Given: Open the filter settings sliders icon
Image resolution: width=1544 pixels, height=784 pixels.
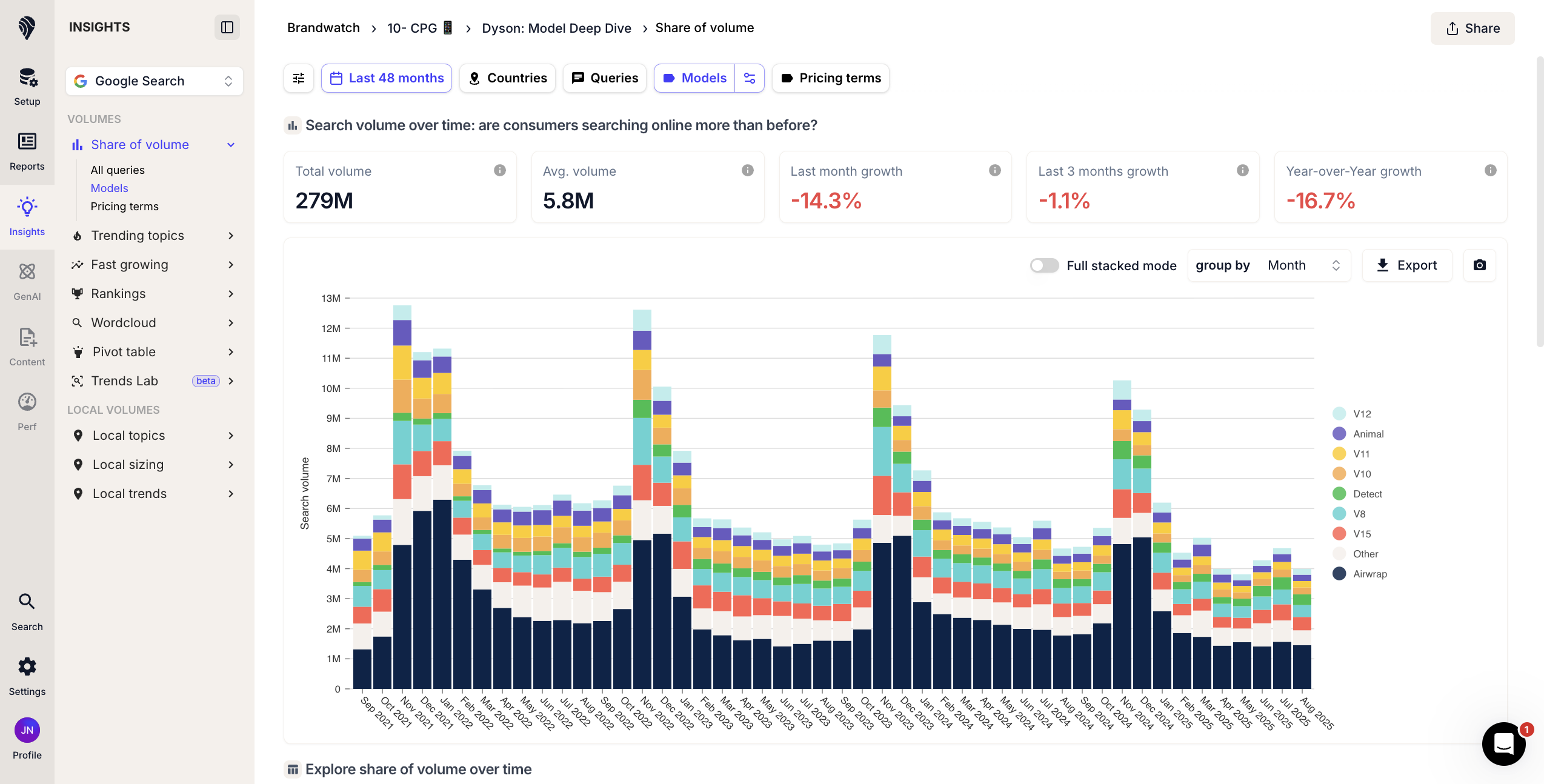Looking at the screenshot, I should (x=299, y=78).
